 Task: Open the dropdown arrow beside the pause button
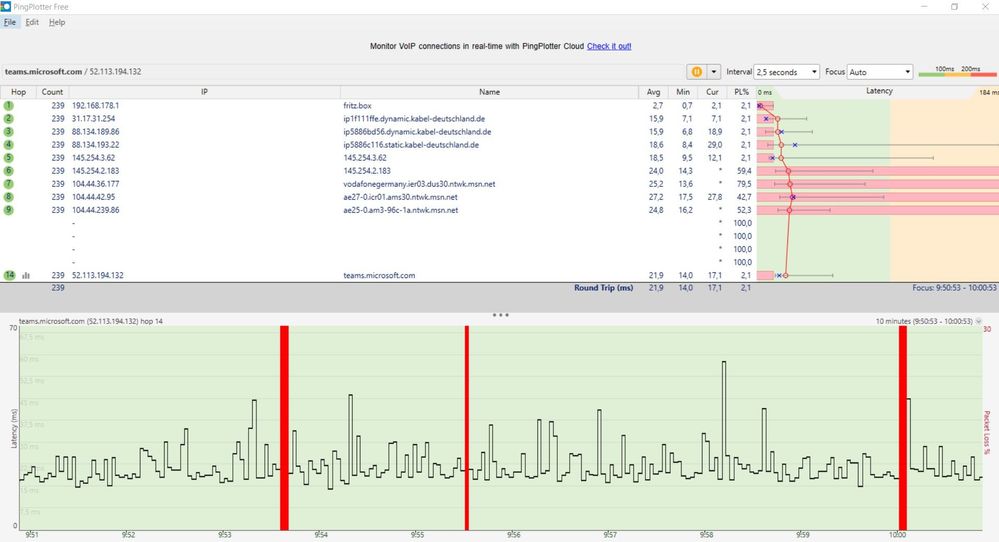click(714, 72)
